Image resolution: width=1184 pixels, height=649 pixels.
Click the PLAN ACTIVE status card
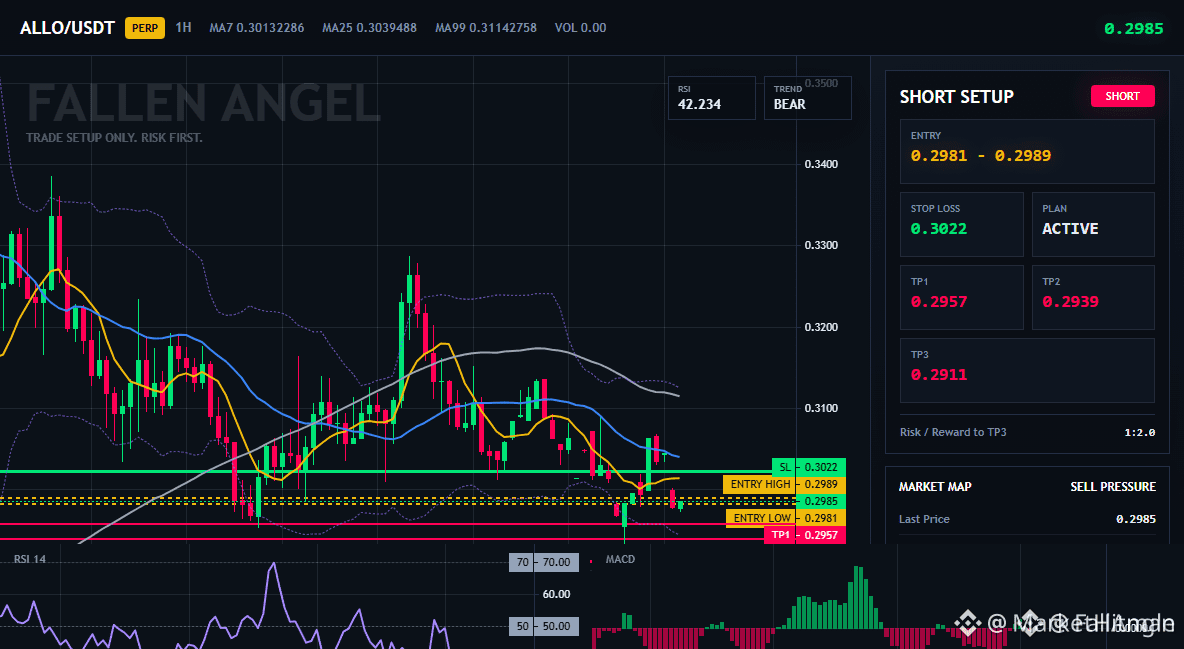pos(1093,224)
